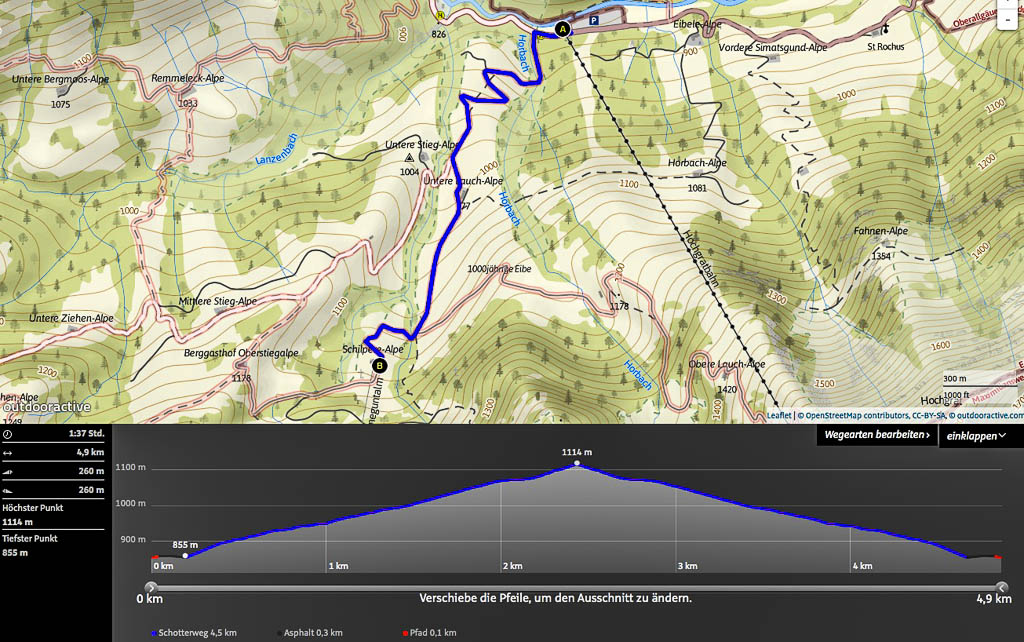Click the route end marker B
Screen dimensions: 1024x642
coord(380,366)
